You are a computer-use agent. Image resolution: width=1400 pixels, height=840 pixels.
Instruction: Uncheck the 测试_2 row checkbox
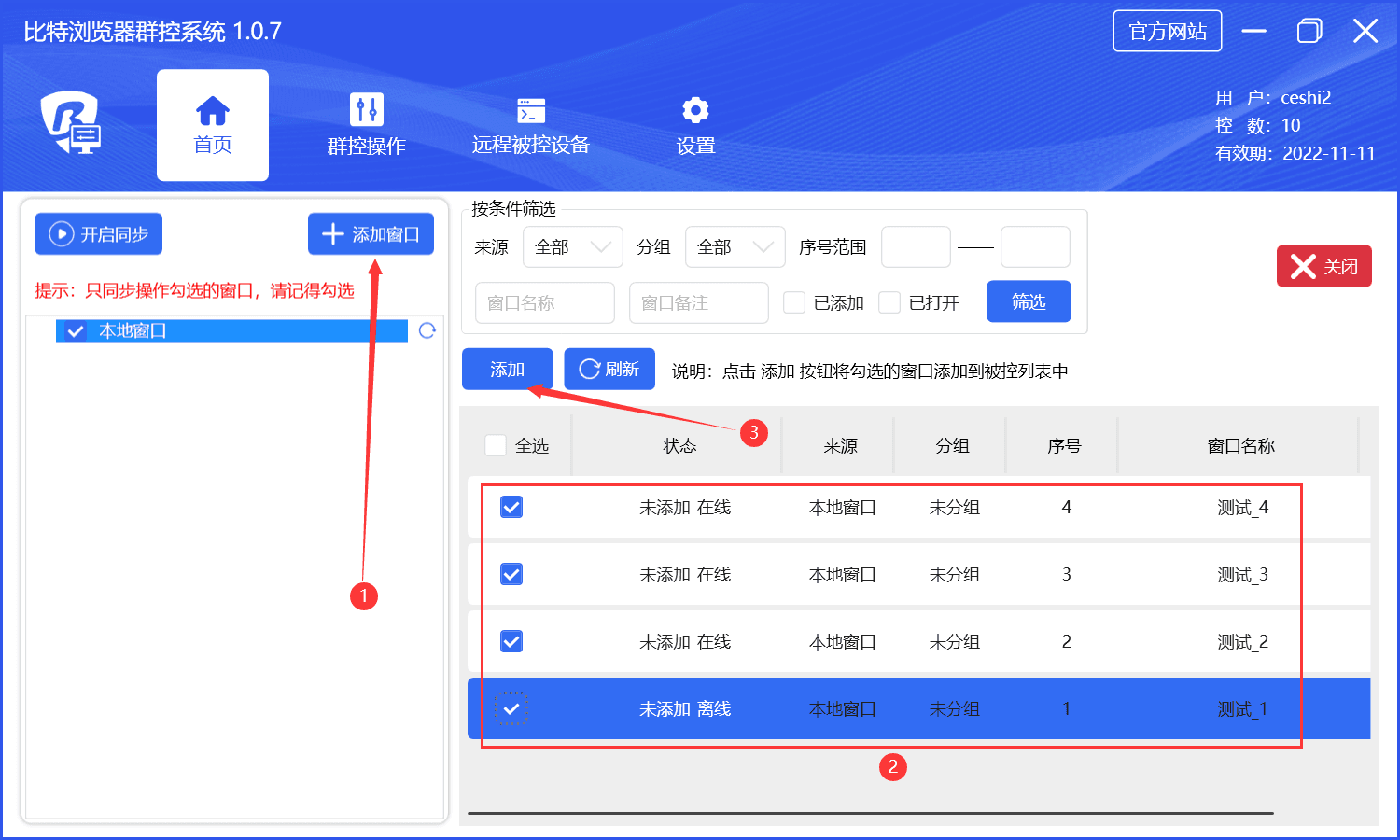point(511,641)
